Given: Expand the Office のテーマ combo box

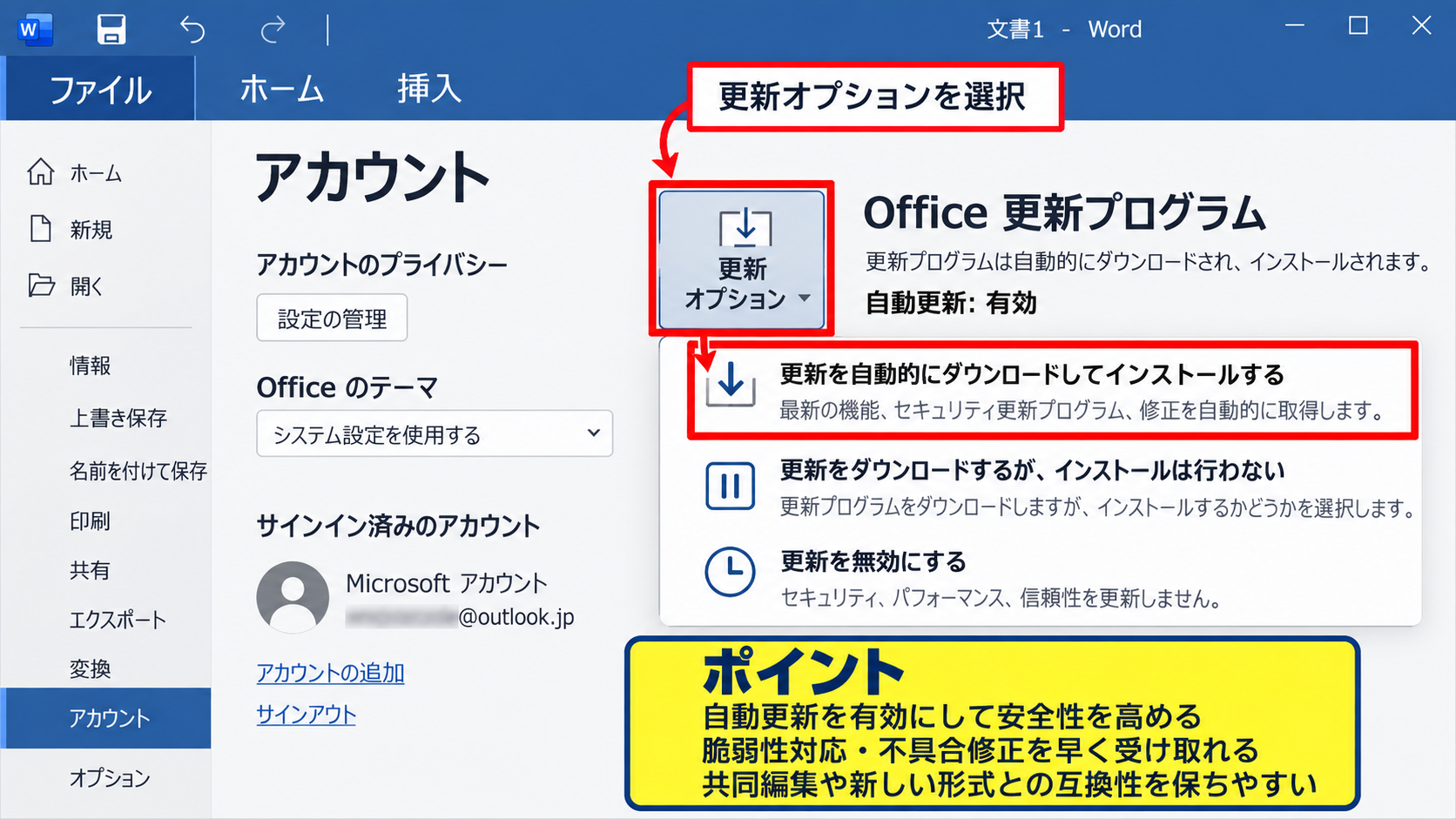Looking at the screenshot, I should (x=435, y=433).
